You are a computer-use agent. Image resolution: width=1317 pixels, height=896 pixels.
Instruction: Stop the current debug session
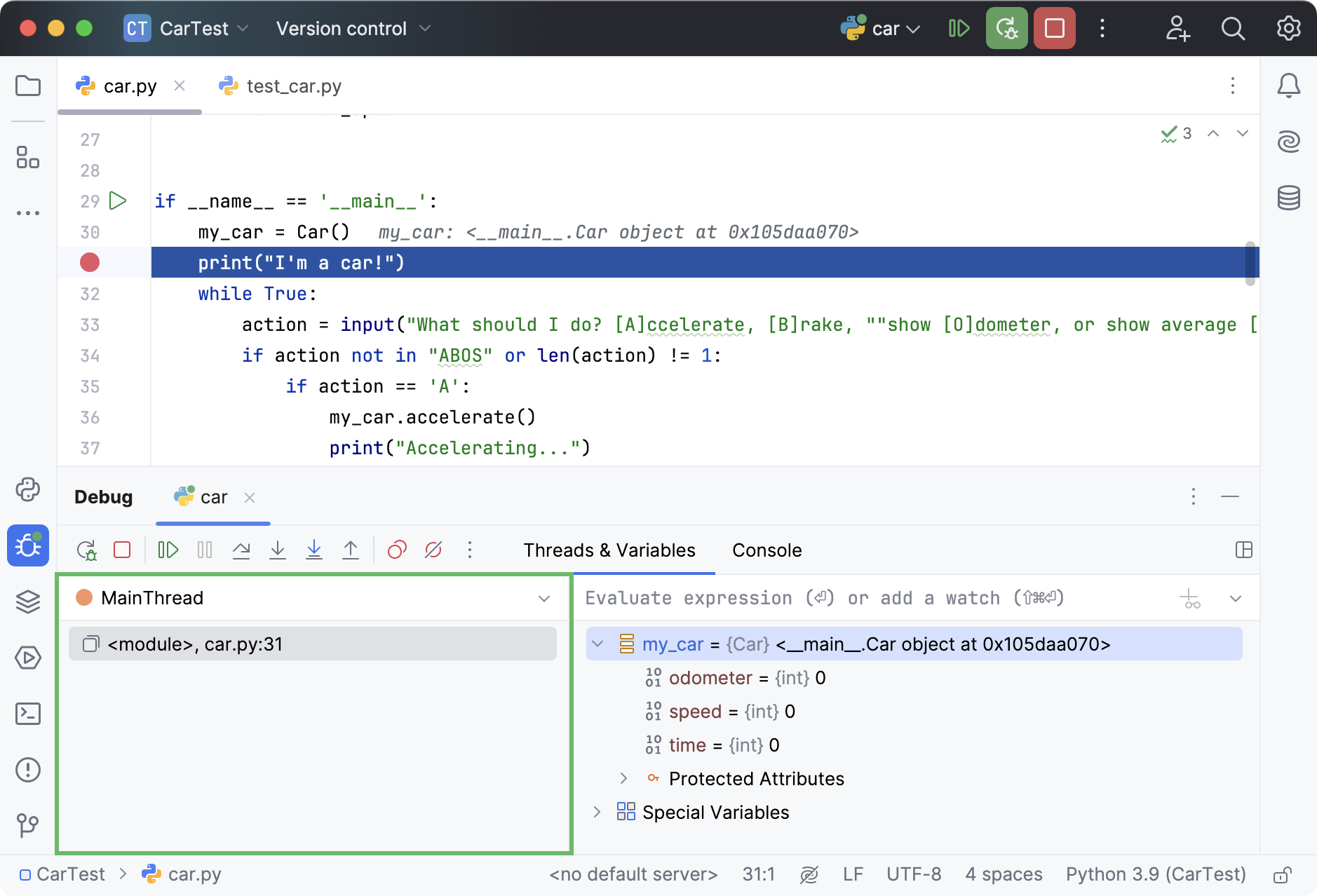point(1055,28)
